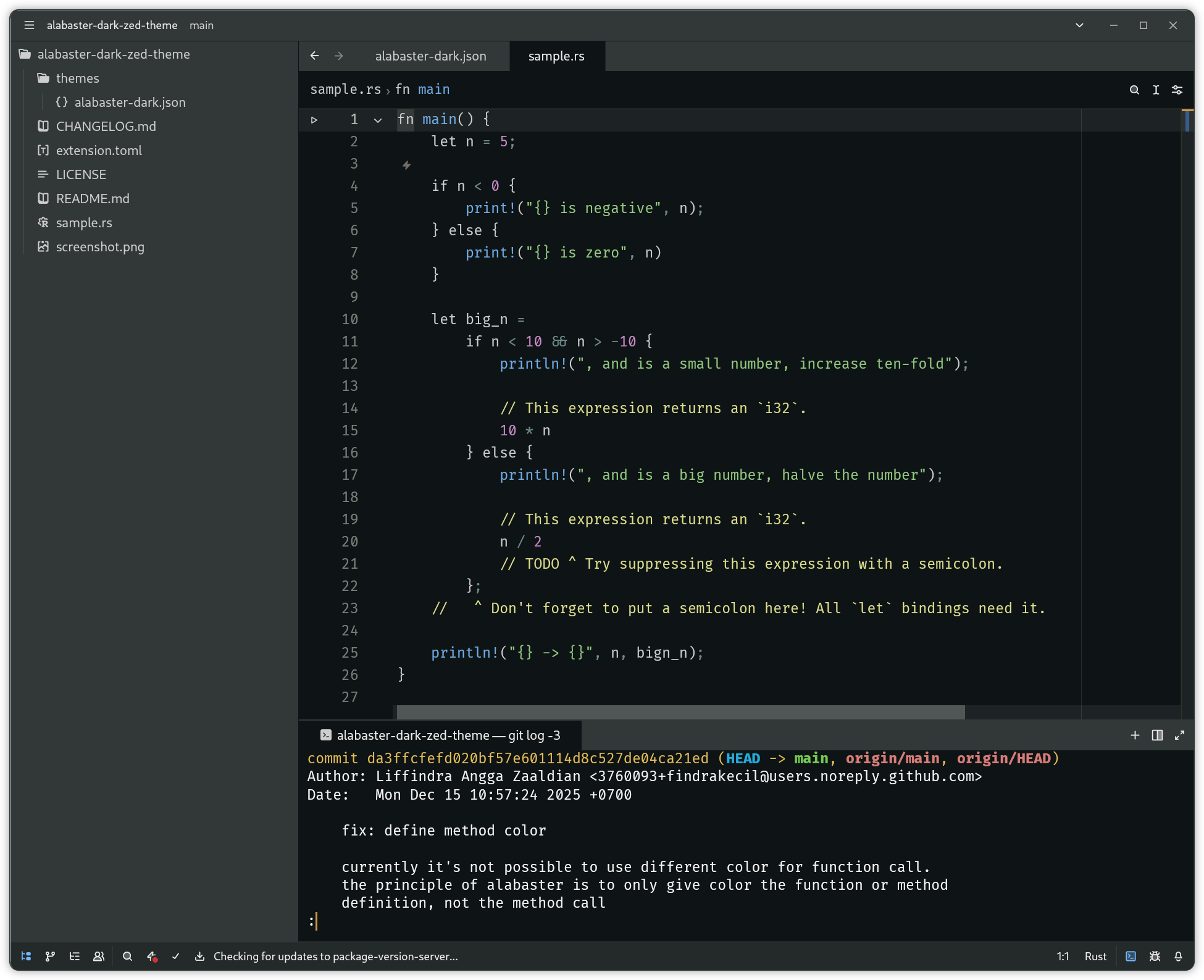The width and height of the screenshot is (1204, 980).
Task: Open the collaboration panel icon
Action: pos(99,956)
